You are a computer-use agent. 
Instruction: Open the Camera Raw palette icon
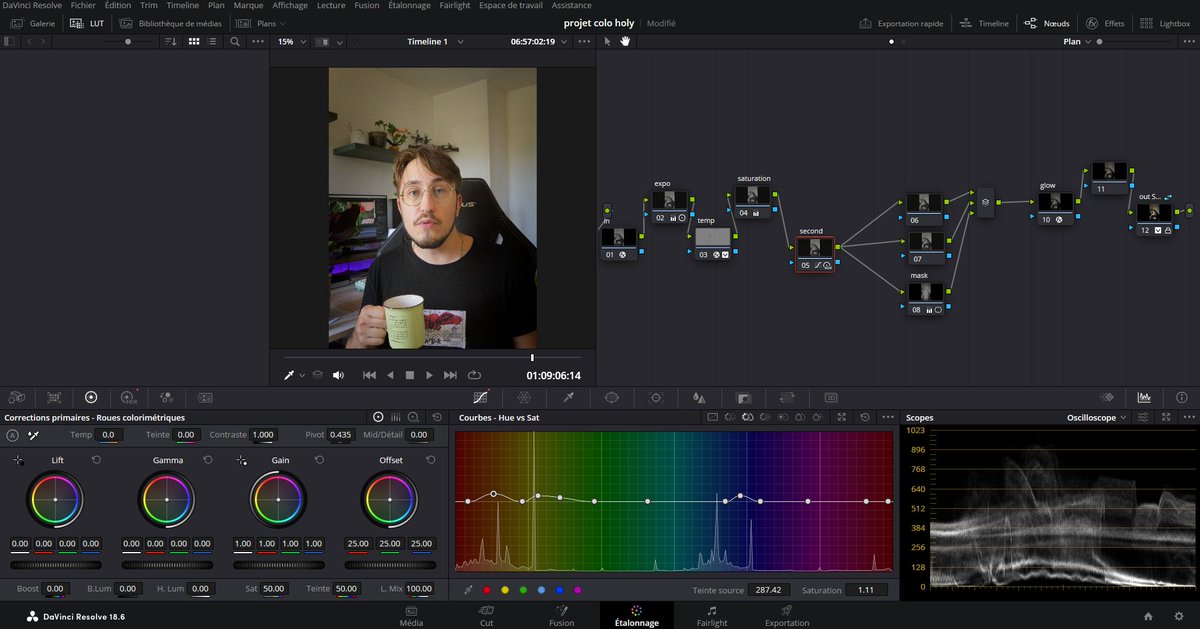pyautogui.click(x=17, y=397)
